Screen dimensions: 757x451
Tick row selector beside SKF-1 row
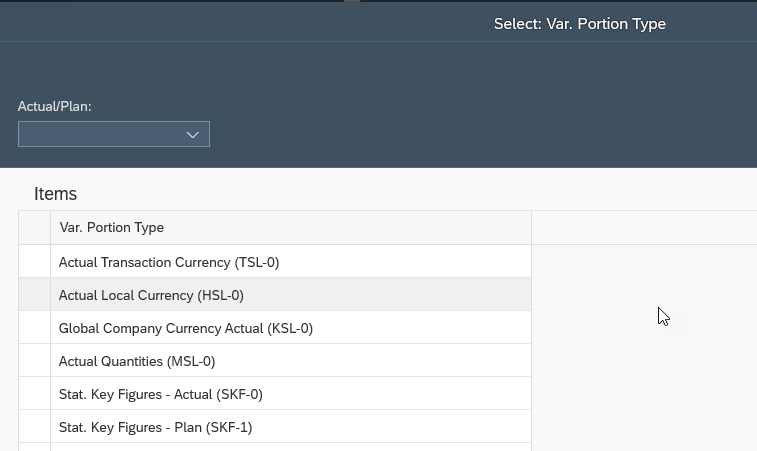pos(34,427)
